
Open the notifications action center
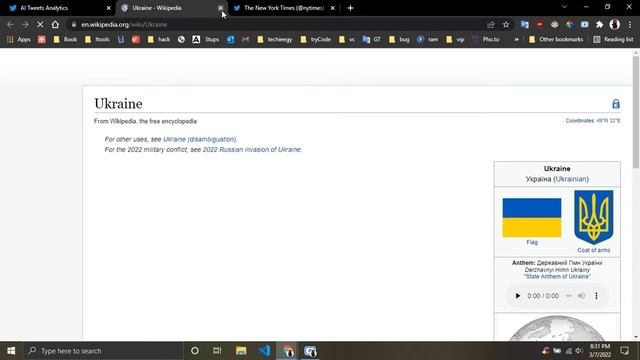(x=624, y=351)
